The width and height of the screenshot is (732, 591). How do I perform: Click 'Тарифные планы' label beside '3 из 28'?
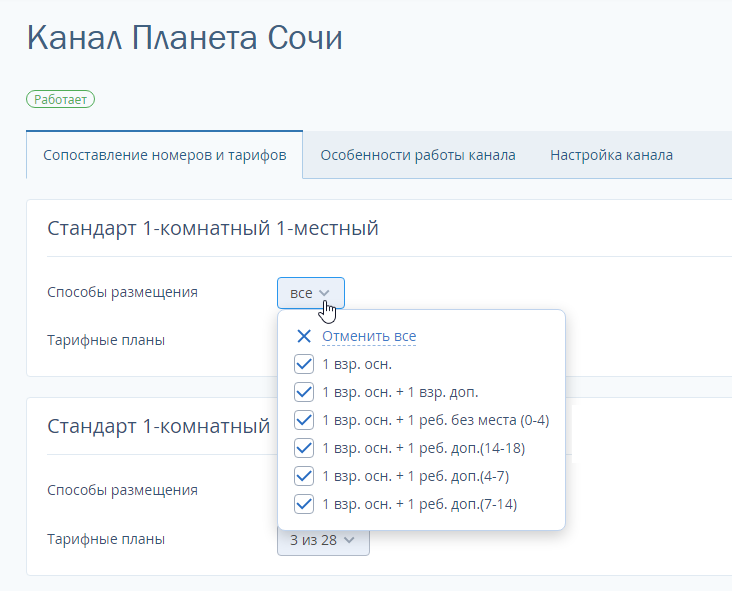(106, 539)
